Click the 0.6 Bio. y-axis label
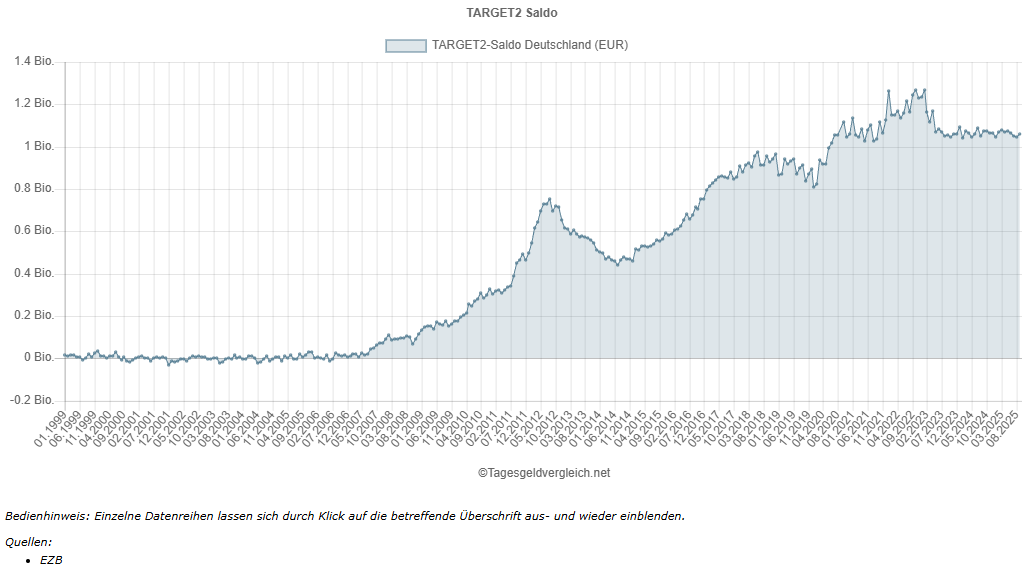This screenshot has height=565, width=1022. click(33, 231)
